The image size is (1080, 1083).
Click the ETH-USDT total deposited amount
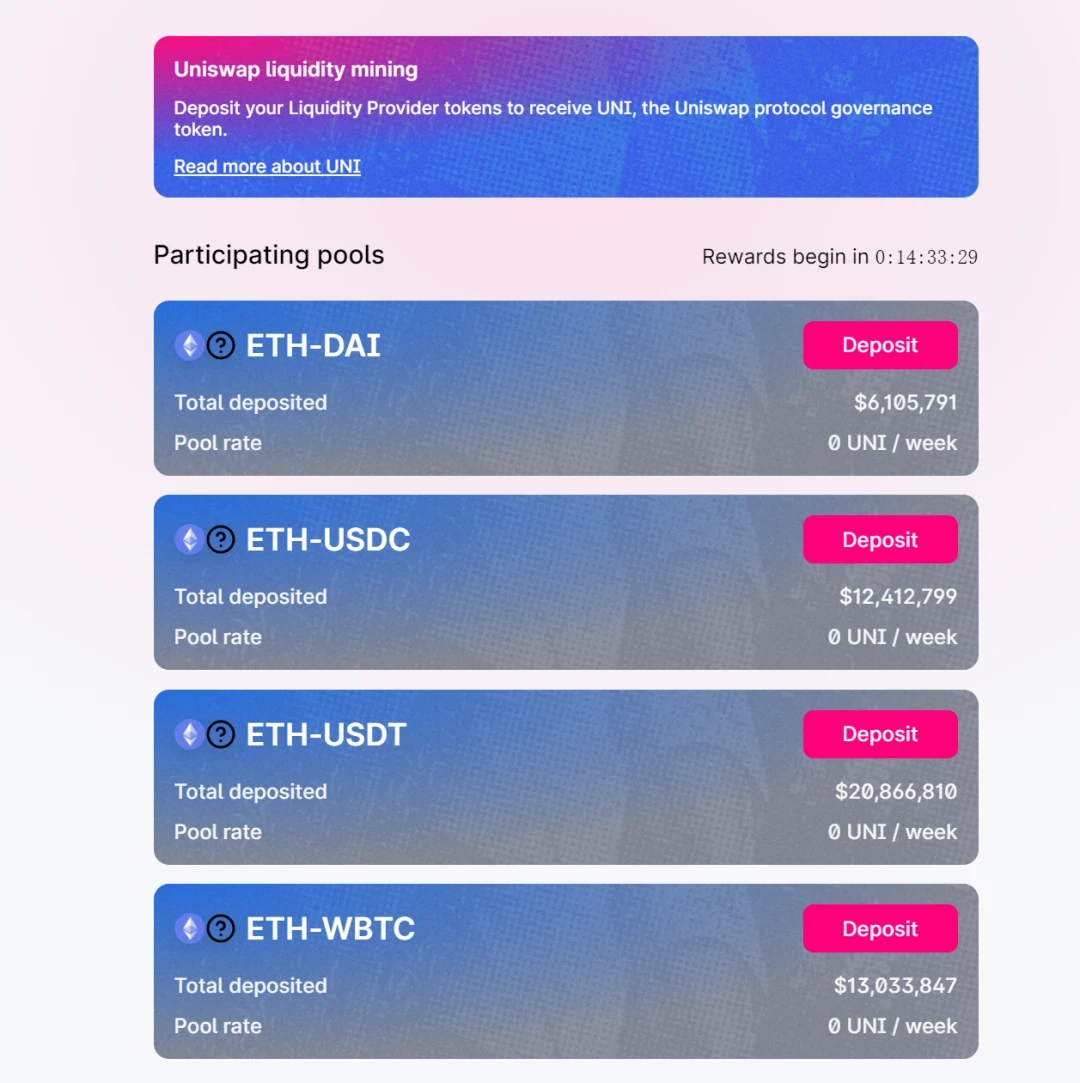(x=896, y=792)
